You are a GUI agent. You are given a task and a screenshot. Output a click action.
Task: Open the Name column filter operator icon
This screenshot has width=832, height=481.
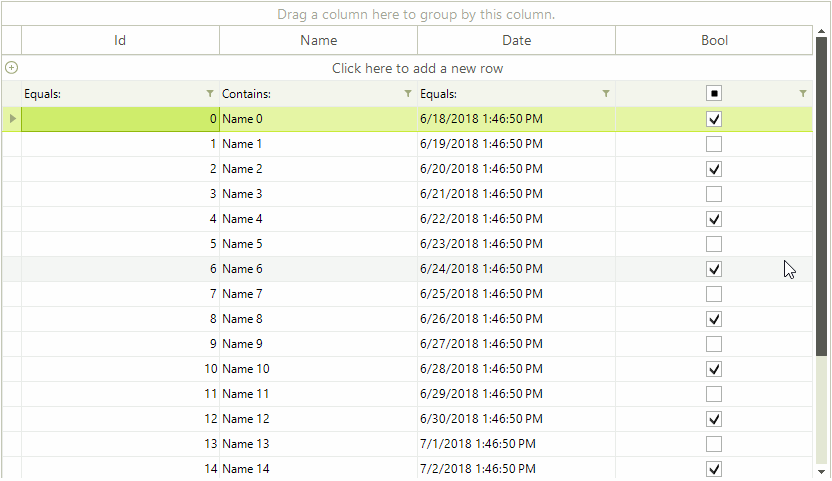point(408,93)
